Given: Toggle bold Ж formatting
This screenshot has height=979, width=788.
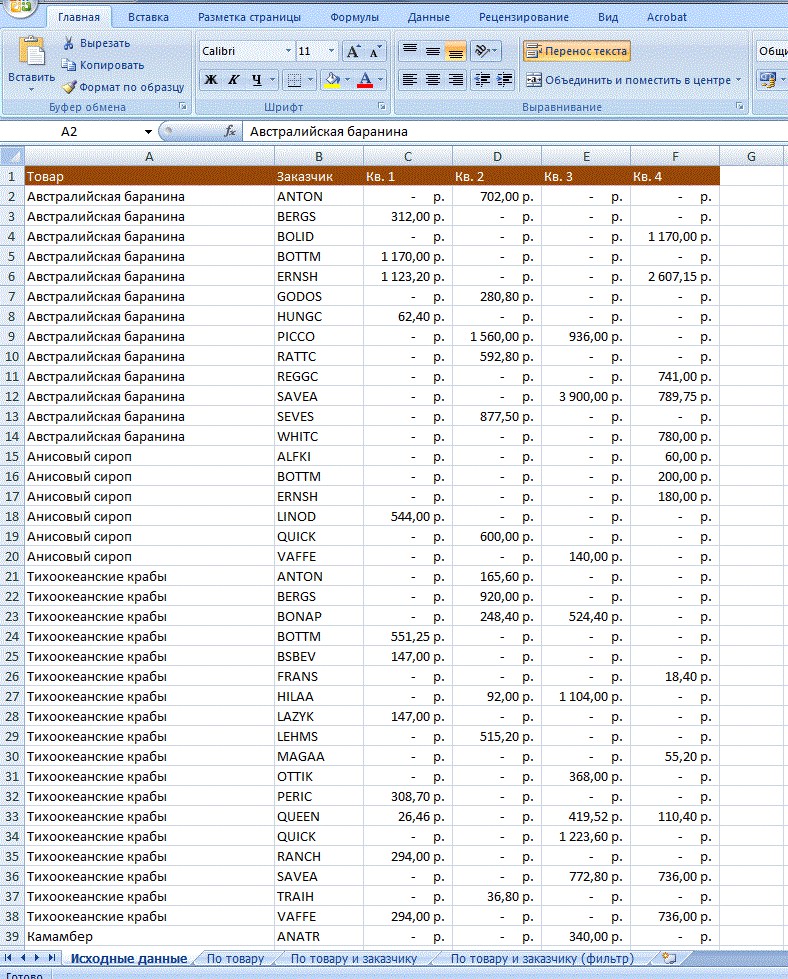Looking at the screenshot, I should pos(211,79).
